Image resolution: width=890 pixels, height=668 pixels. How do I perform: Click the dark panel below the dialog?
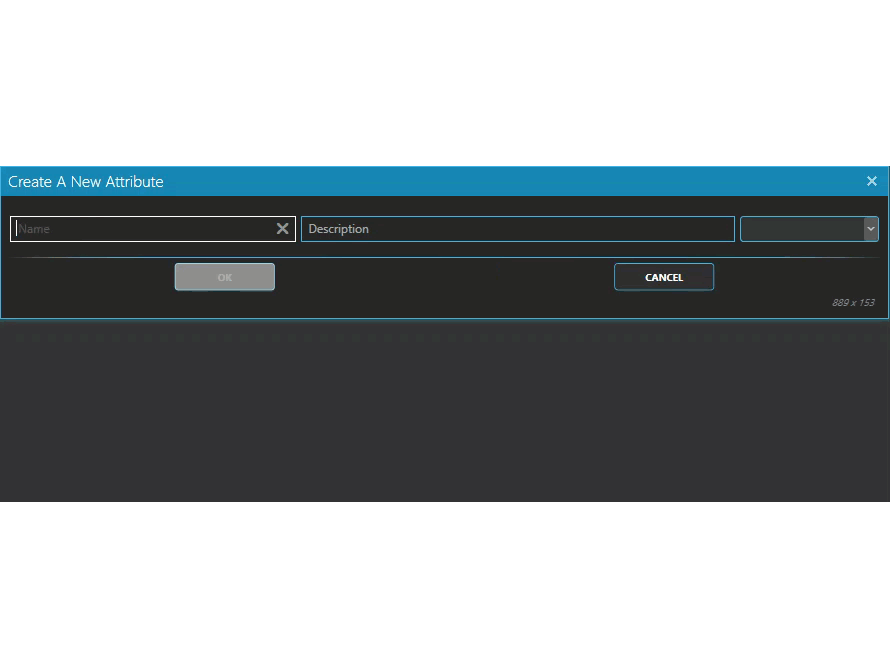(445, 410)
